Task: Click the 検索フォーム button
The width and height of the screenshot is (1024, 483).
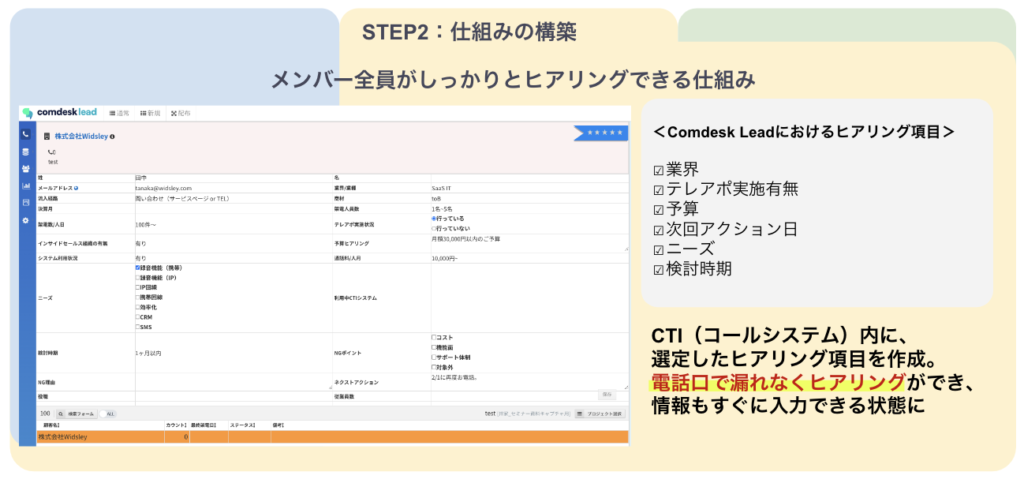Action: [x=76, y=414]
